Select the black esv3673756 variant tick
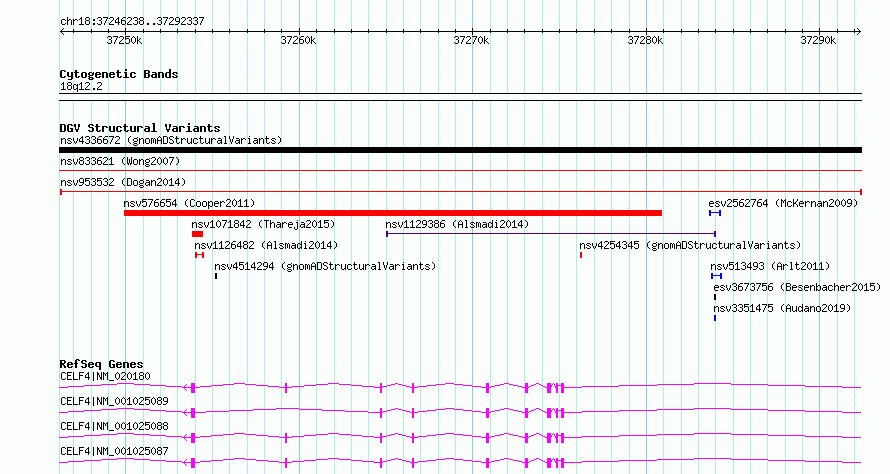The height and width of the screenshot is (474, 890). click(715, 297)
